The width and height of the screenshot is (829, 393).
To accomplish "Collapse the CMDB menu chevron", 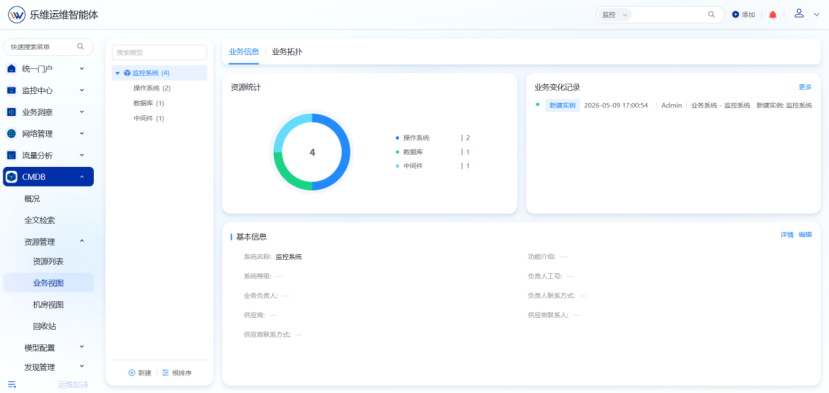I will 81,177.
